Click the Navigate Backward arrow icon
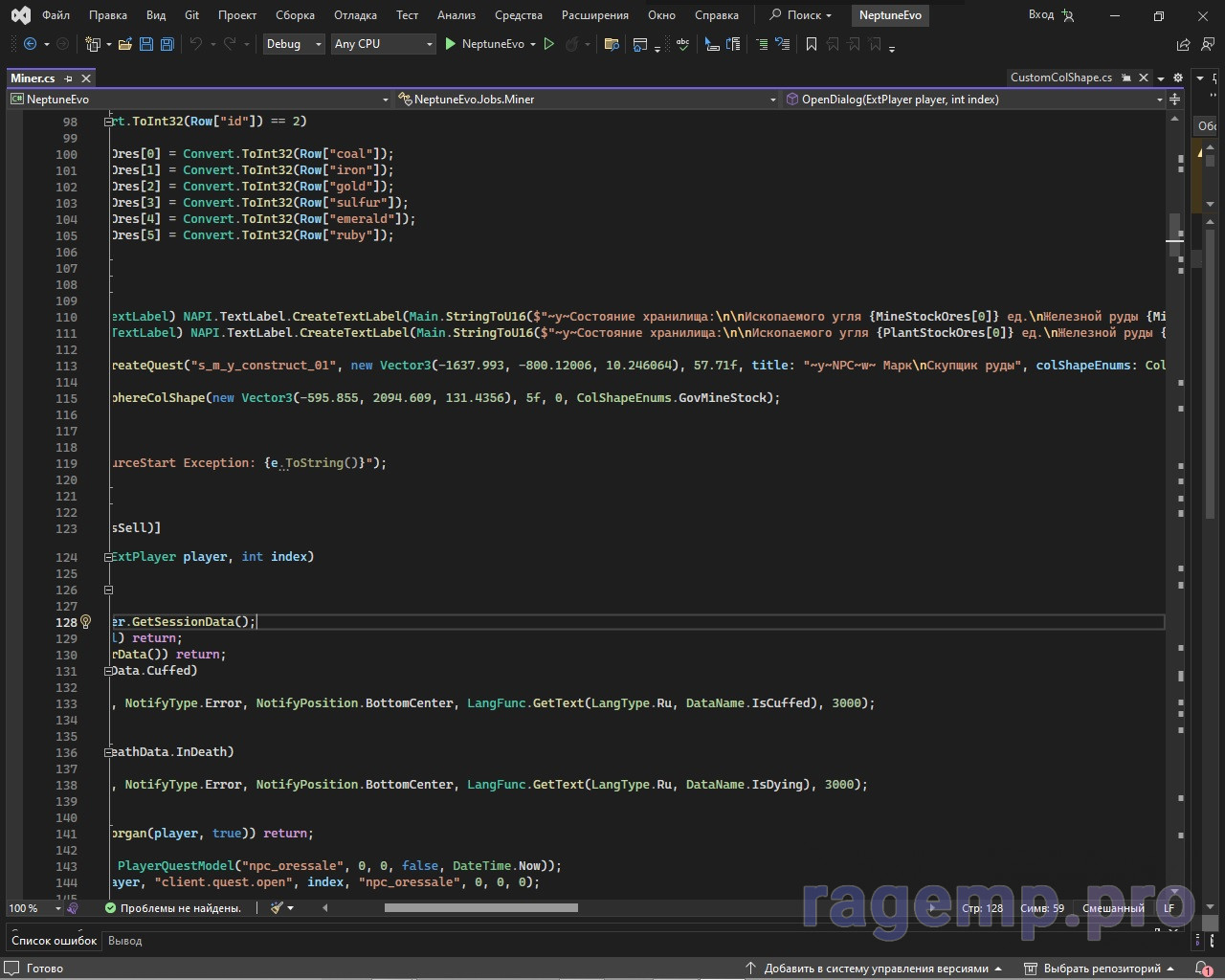Viewport: 1225px width, 980px height. tap(31, 44)
